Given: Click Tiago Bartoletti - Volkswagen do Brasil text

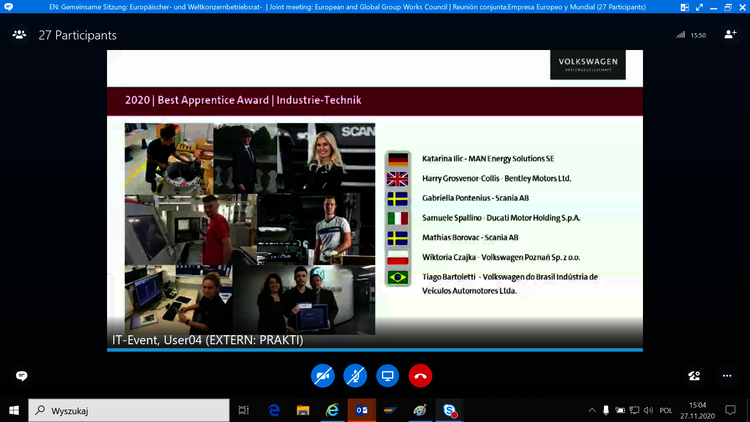Looking at the screenshot, I should tap(510, 283).
